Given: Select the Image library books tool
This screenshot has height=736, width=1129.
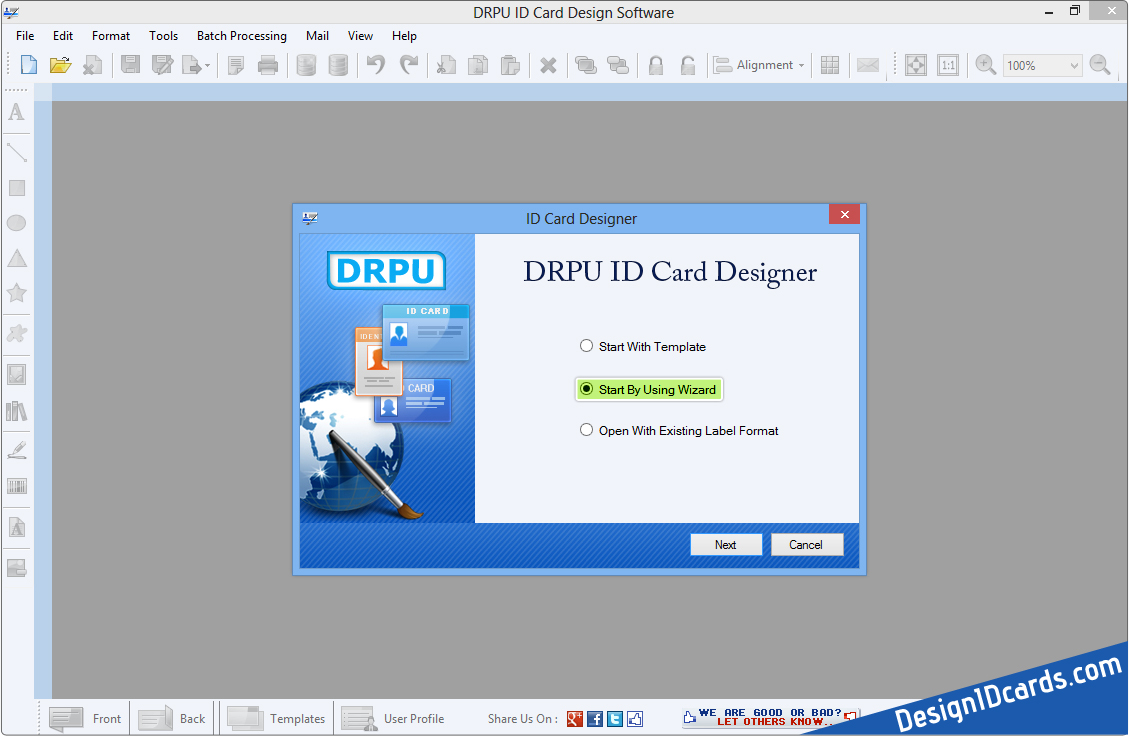Looking at the screenshot, I should click(x=17, y=411).
